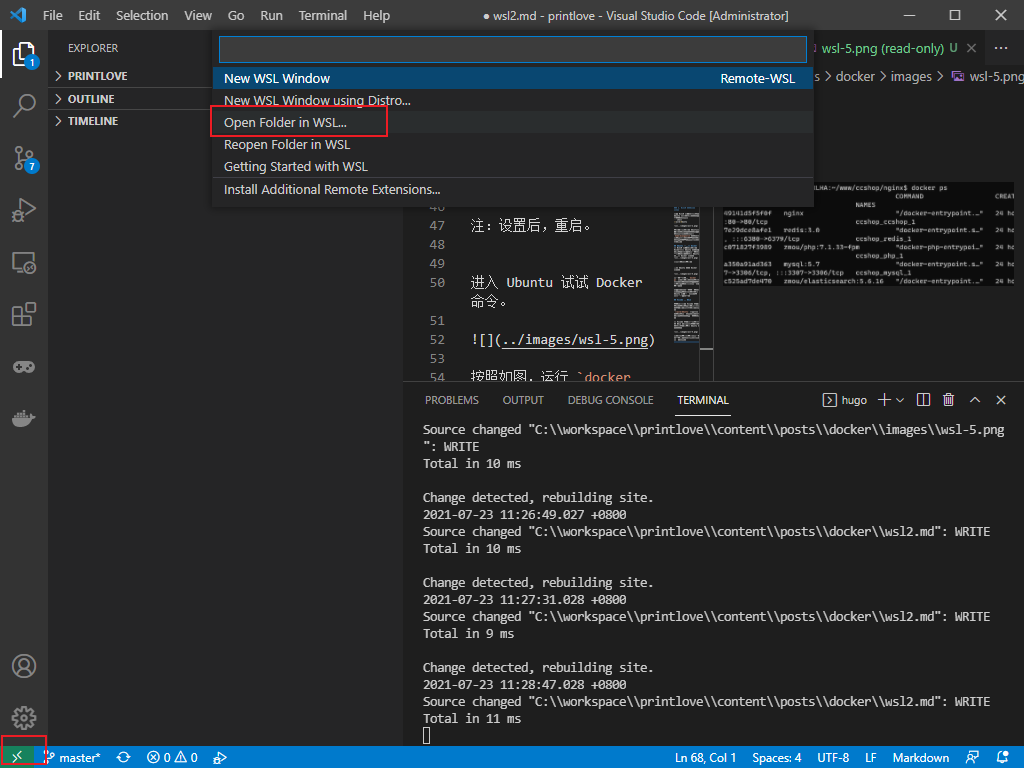This screenshot has height=768, width=1024.
Task: Collapse the terminal panel with the chevron
Action: tap(975, 400)
